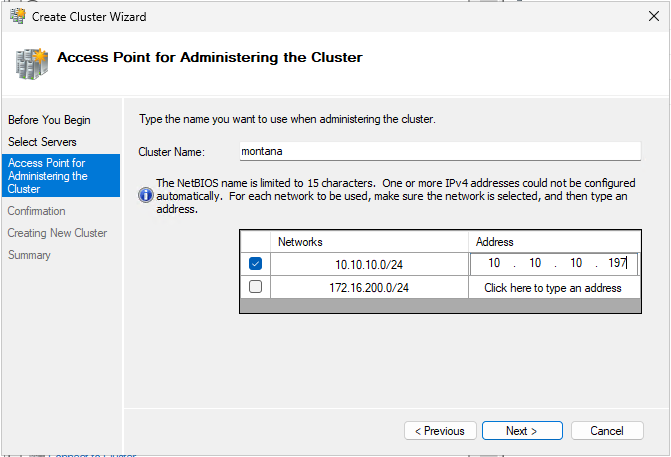Click 'Click here to type an address' cell
The image size is (671, 457).
click(552, 288)
